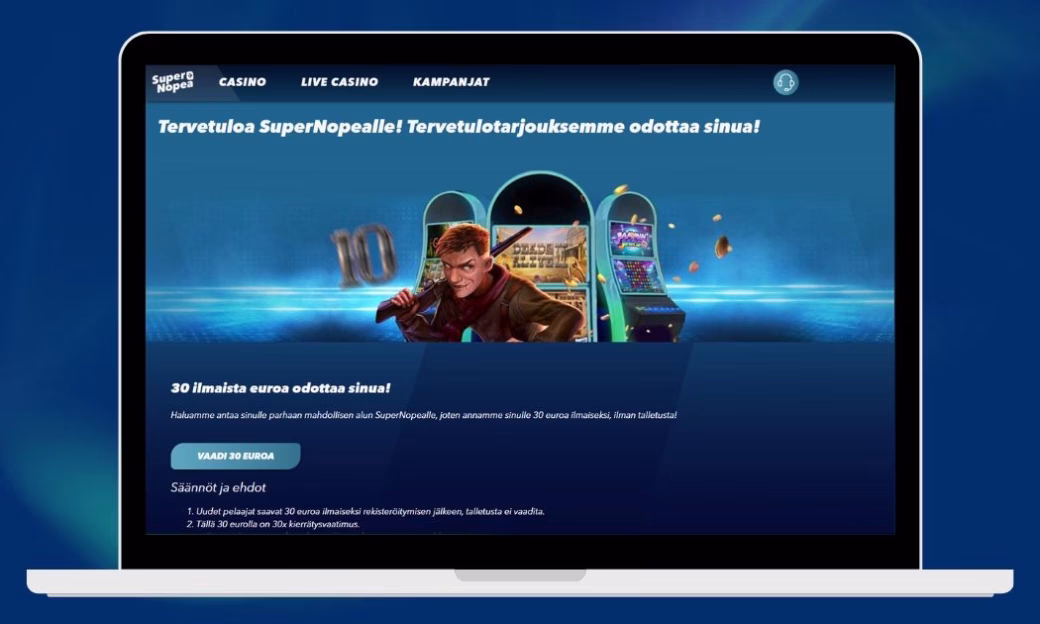Click the 'Haluamme antaa sinulle parhaan' paragraph
The image size is (1040, 624).
(x=424, y=415)
